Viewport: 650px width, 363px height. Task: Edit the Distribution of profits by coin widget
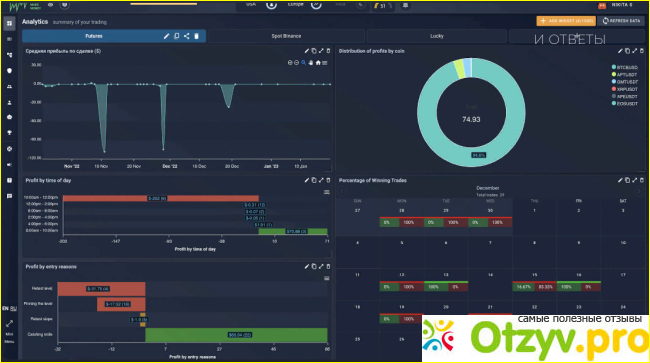(620, 51)
